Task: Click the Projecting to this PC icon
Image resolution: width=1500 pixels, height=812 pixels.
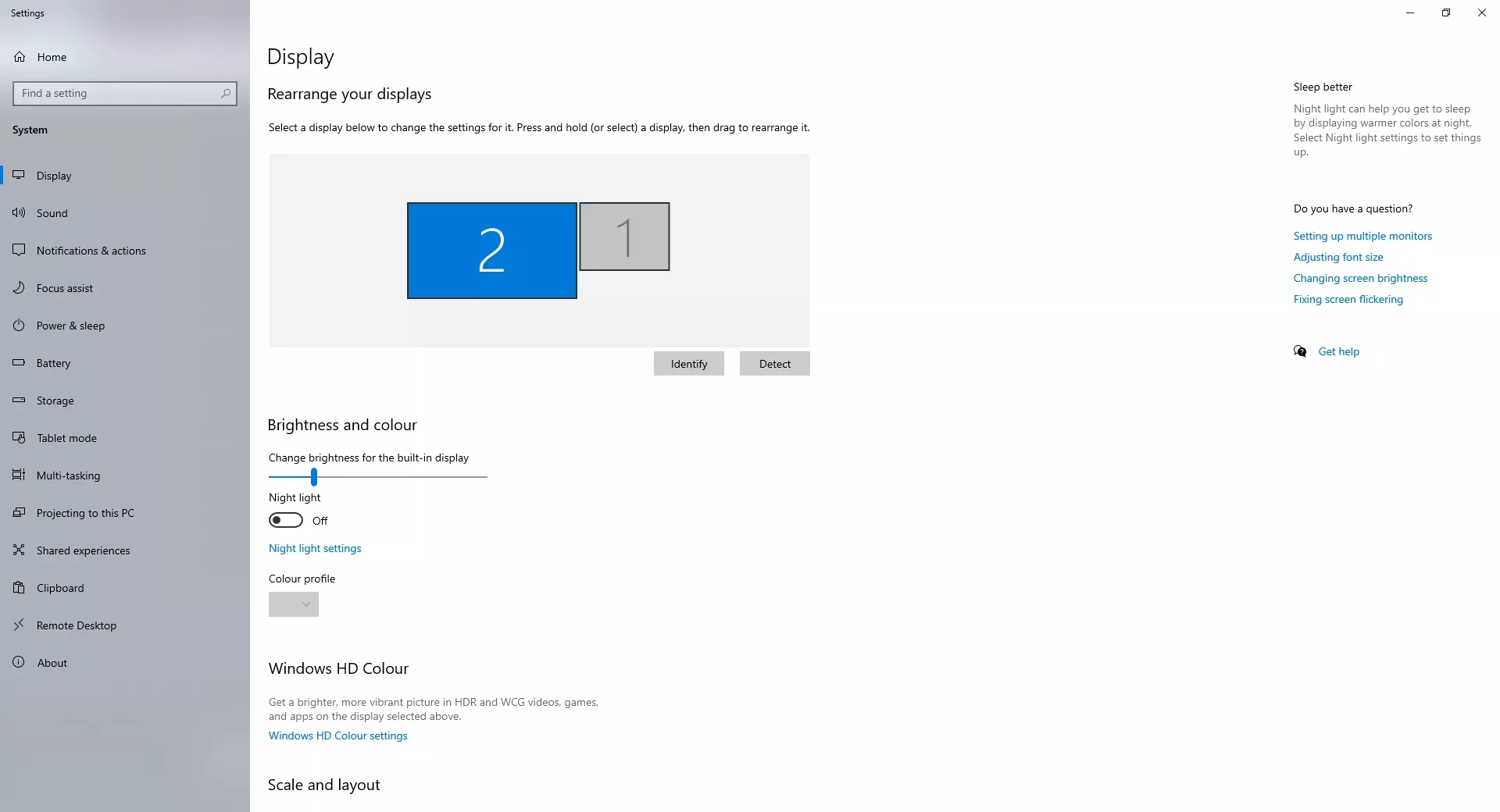Action: coord(19,513)
